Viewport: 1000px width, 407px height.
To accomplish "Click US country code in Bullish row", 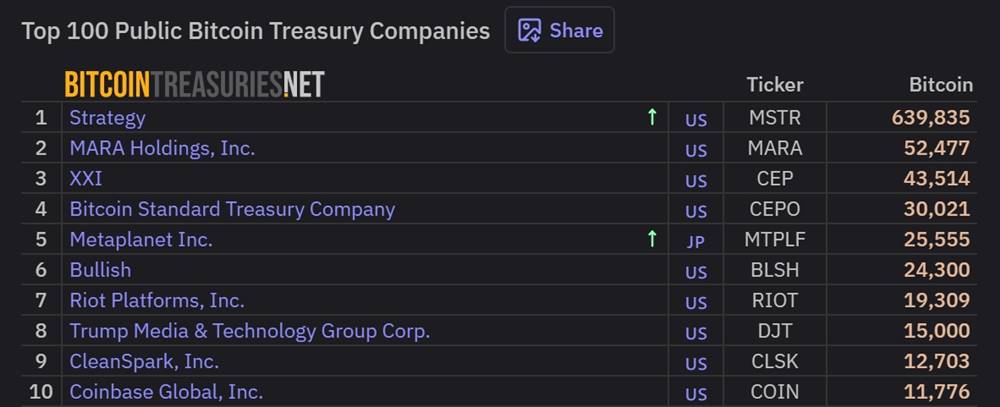I will (x=696, y=272).
